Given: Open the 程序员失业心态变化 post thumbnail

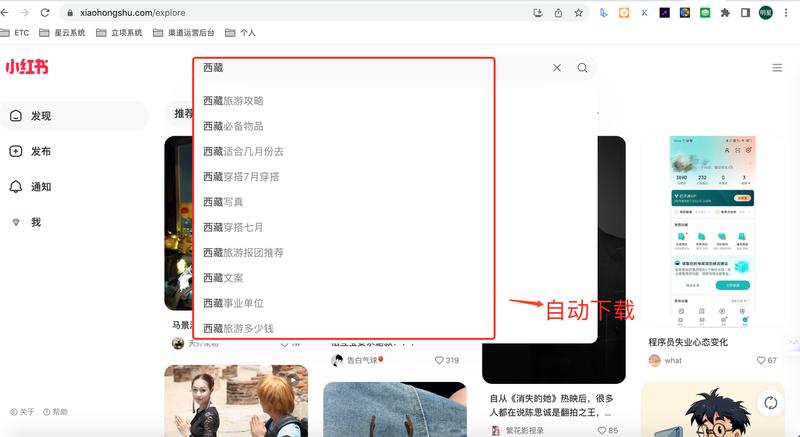Looking at the screenshot, I should click(712, 232).
